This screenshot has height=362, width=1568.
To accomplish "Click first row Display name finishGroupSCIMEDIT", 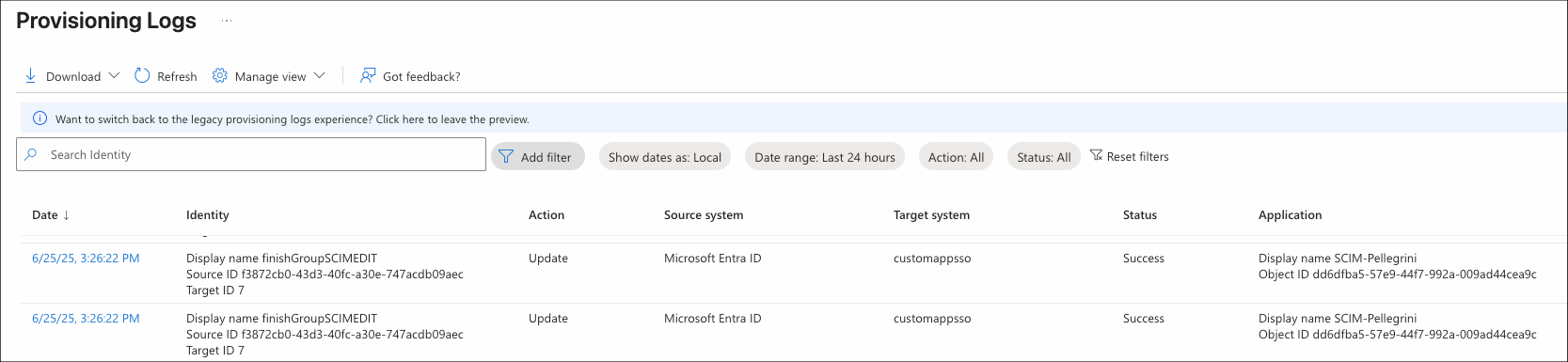I will pos(282,258).
